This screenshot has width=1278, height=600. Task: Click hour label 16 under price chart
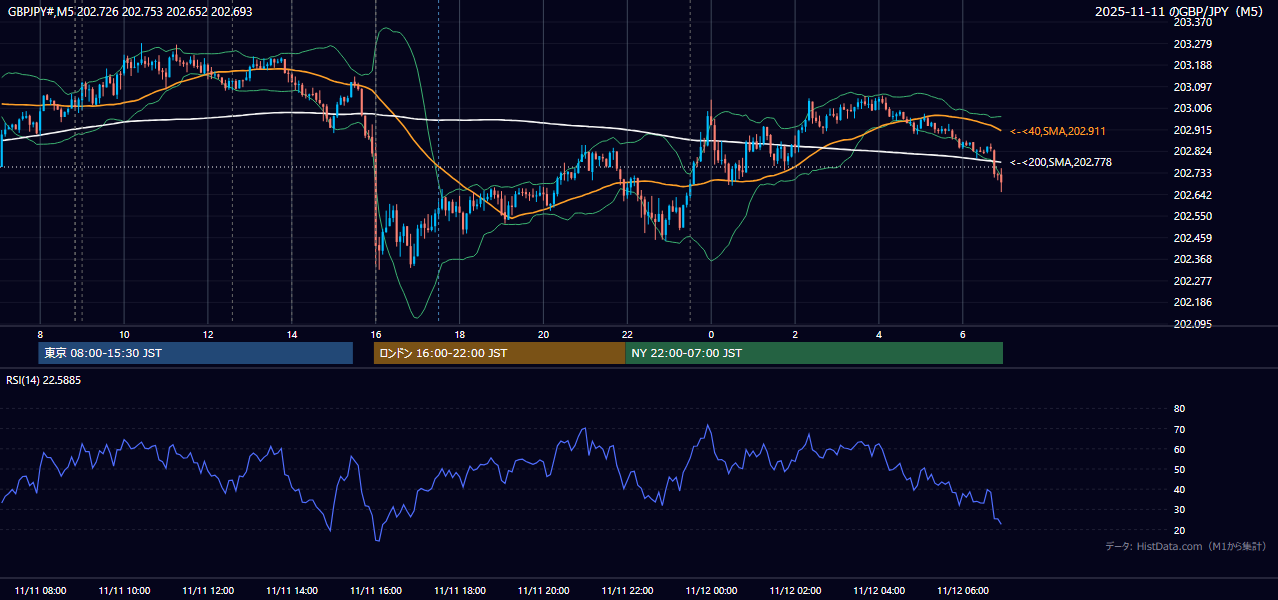click(375, 334)
